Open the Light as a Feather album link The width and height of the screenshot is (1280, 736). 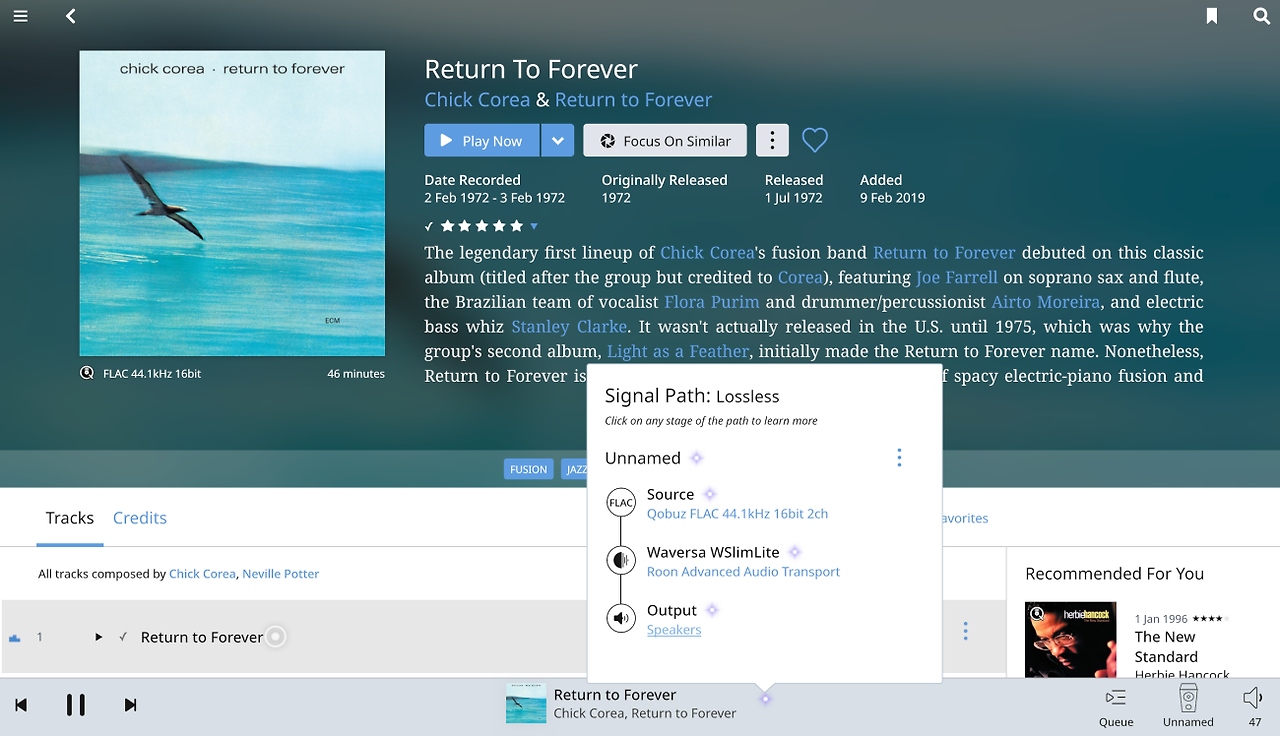click(678, 352)
